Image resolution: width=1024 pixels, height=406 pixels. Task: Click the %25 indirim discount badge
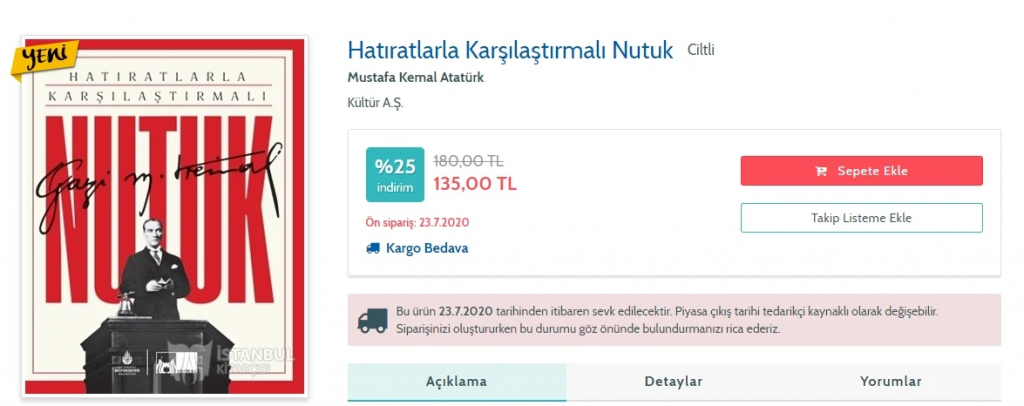(394, 174)
